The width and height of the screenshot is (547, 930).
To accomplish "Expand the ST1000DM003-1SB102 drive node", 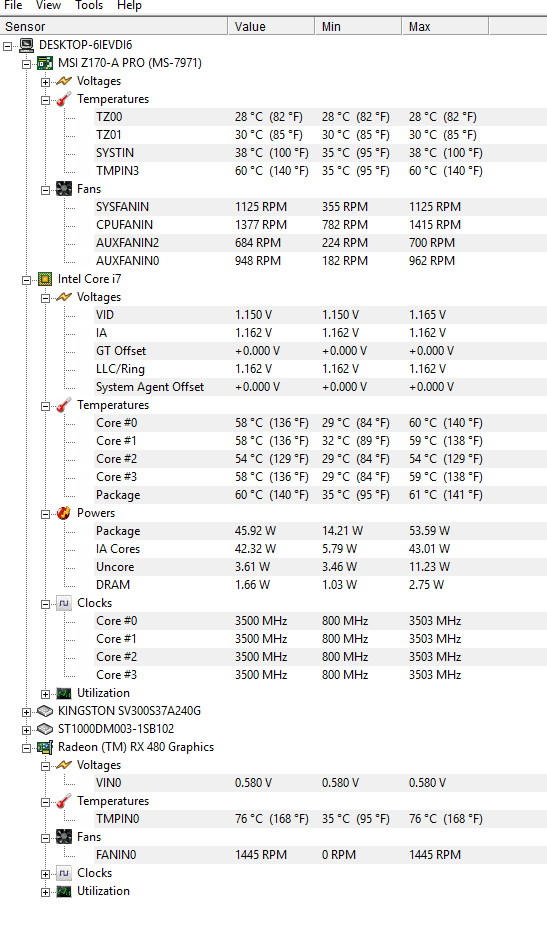I will coord(27,730).
